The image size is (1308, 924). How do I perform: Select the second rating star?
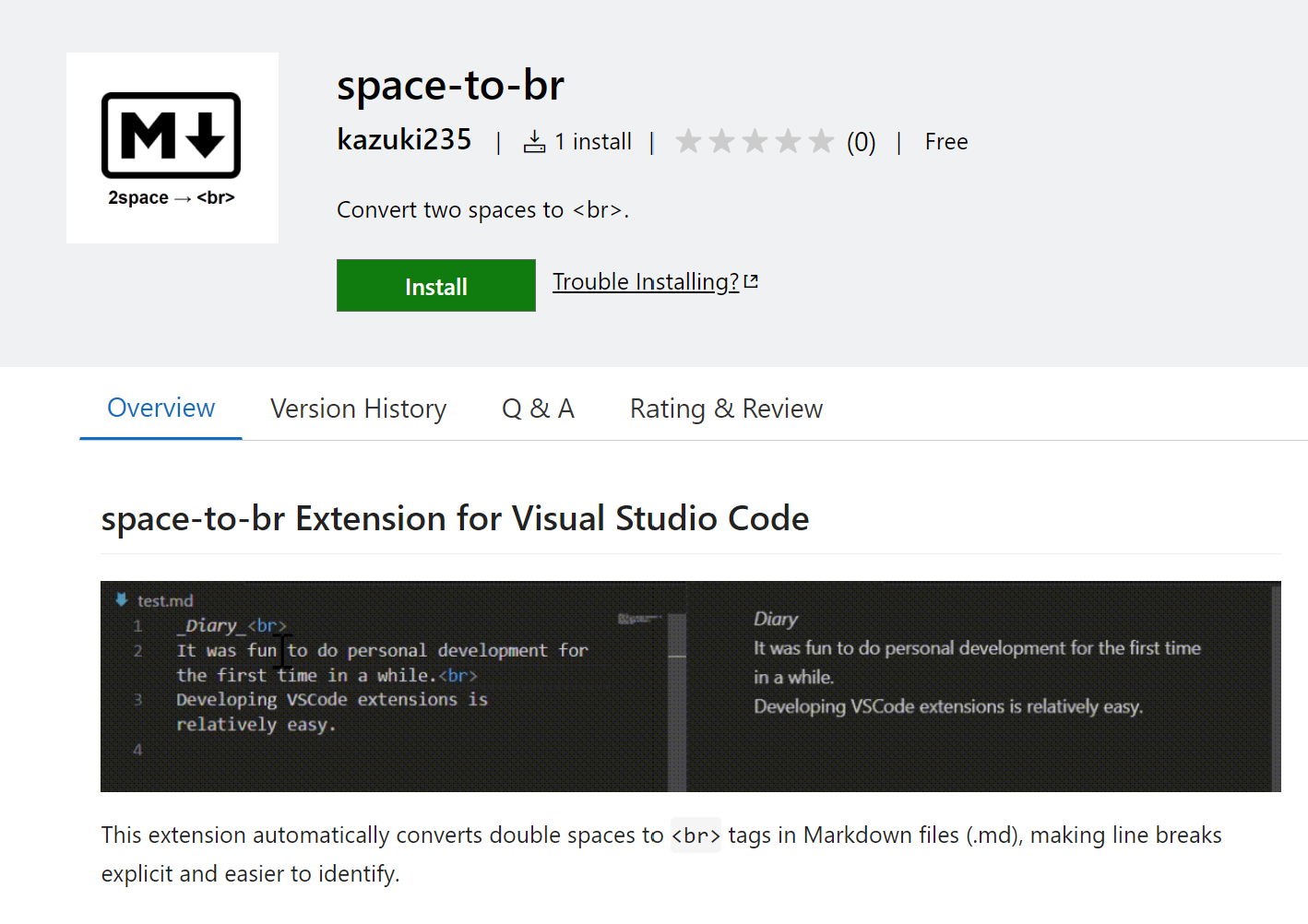click(721, 140)
